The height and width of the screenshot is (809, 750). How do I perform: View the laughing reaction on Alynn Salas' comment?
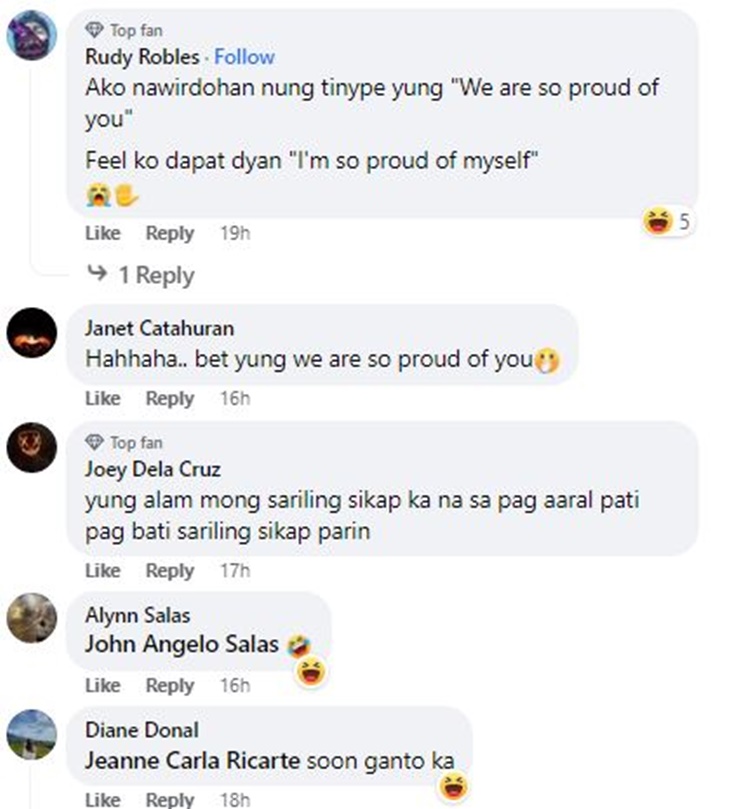pyautogui.click(x=313, y=671)
